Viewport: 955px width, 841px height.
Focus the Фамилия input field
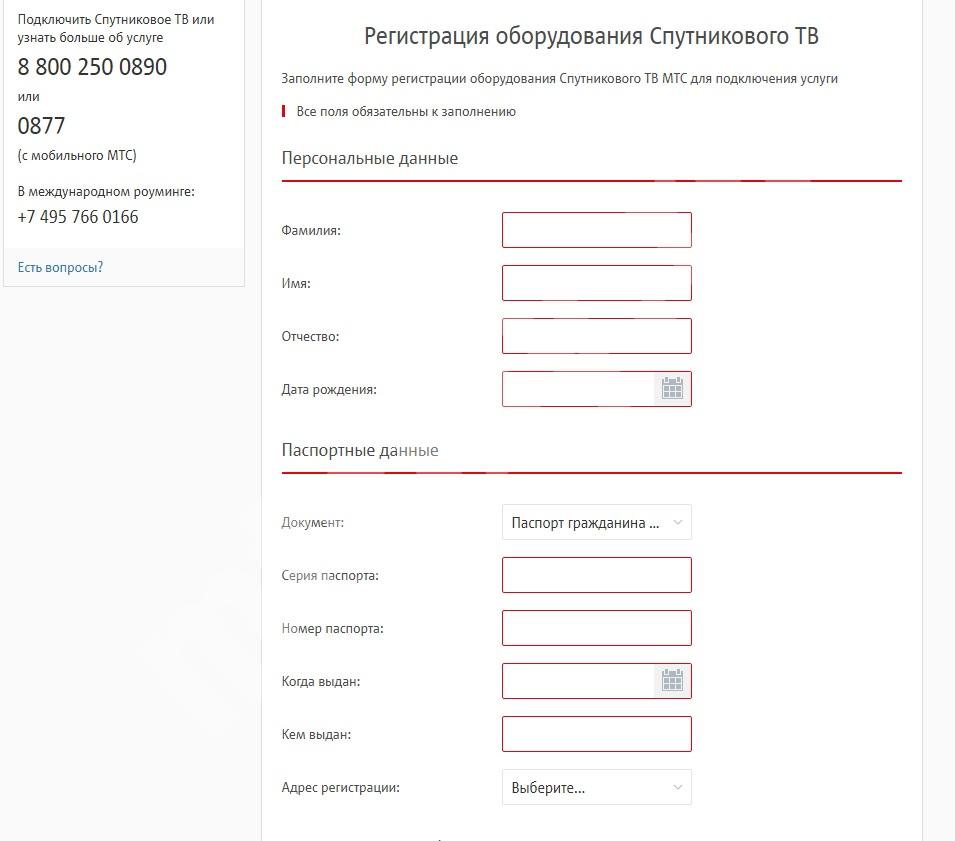point(596,230)
